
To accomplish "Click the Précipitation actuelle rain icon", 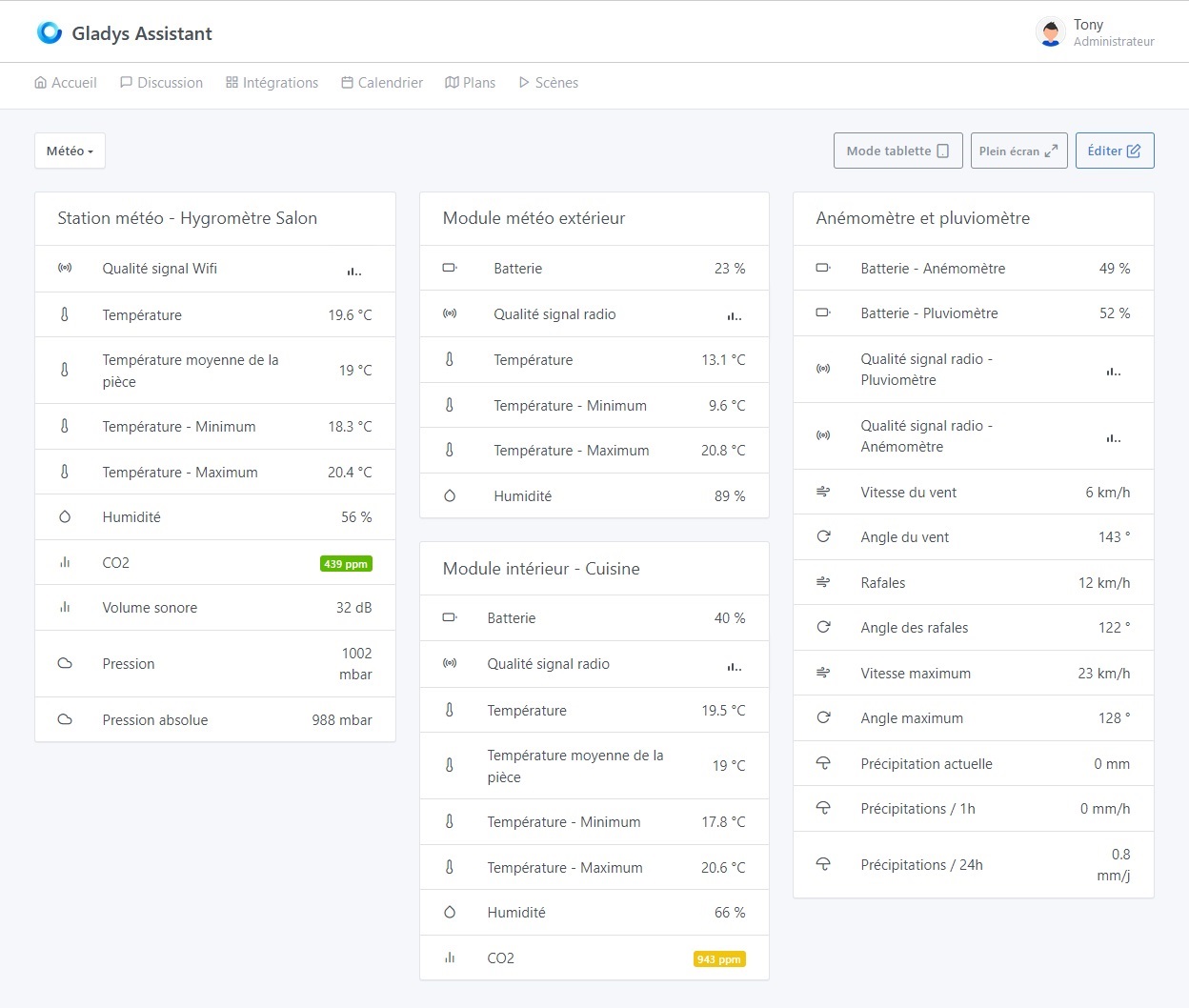I will 823,763.
